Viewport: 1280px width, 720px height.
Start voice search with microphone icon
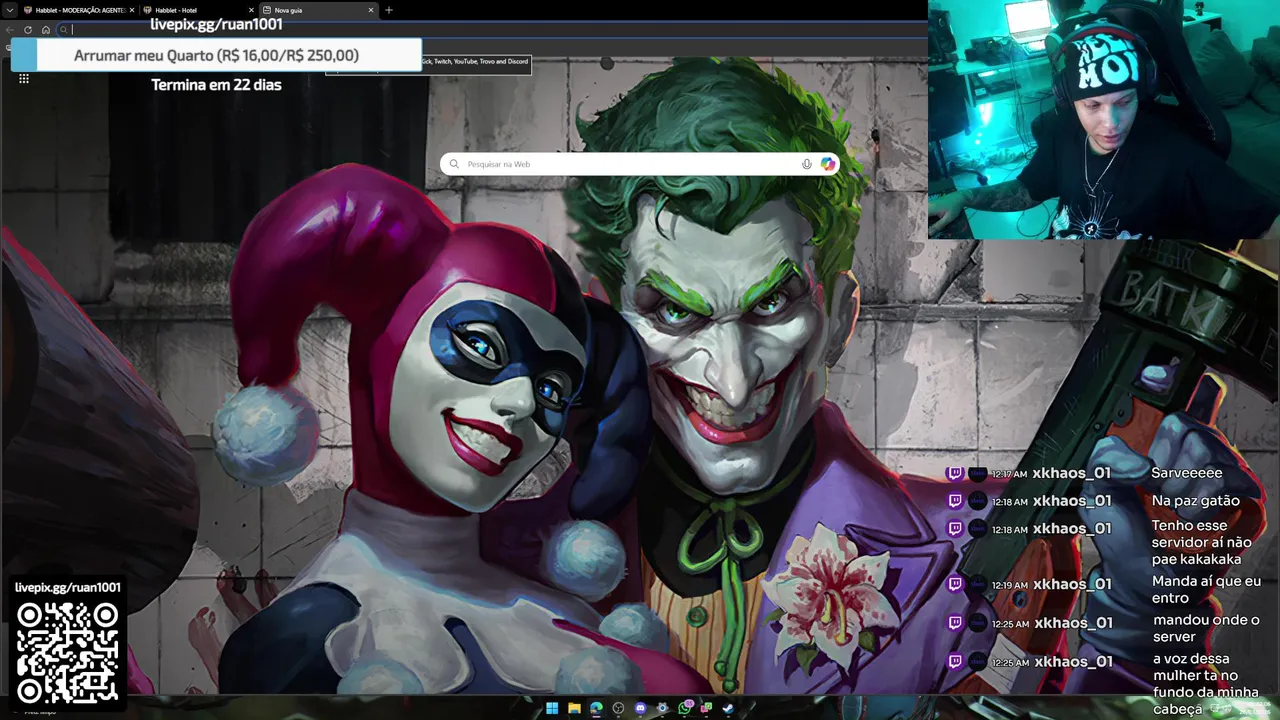pos(807,164)
